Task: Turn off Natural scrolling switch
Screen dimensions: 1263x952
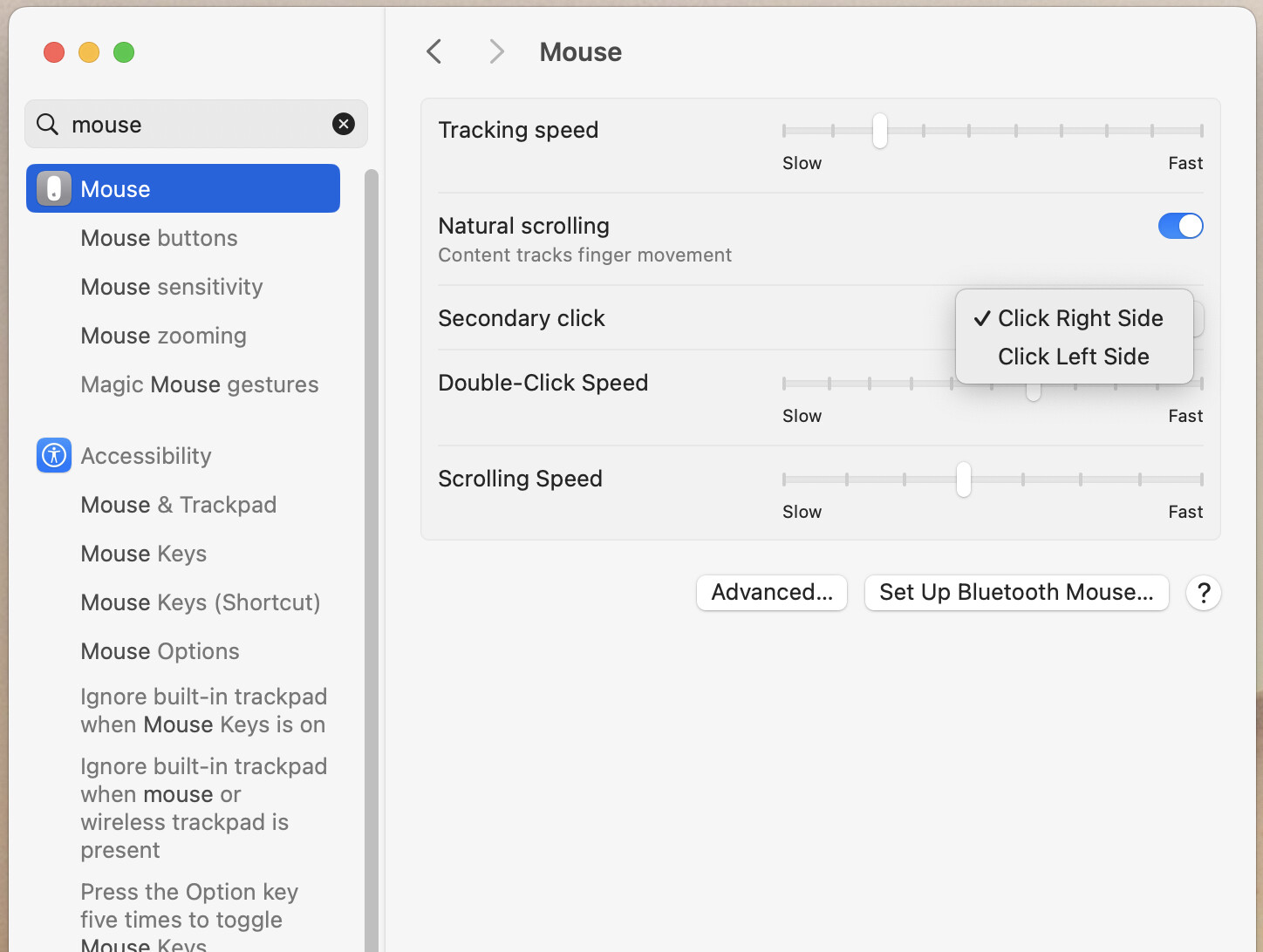Action: click(1180, 226)
